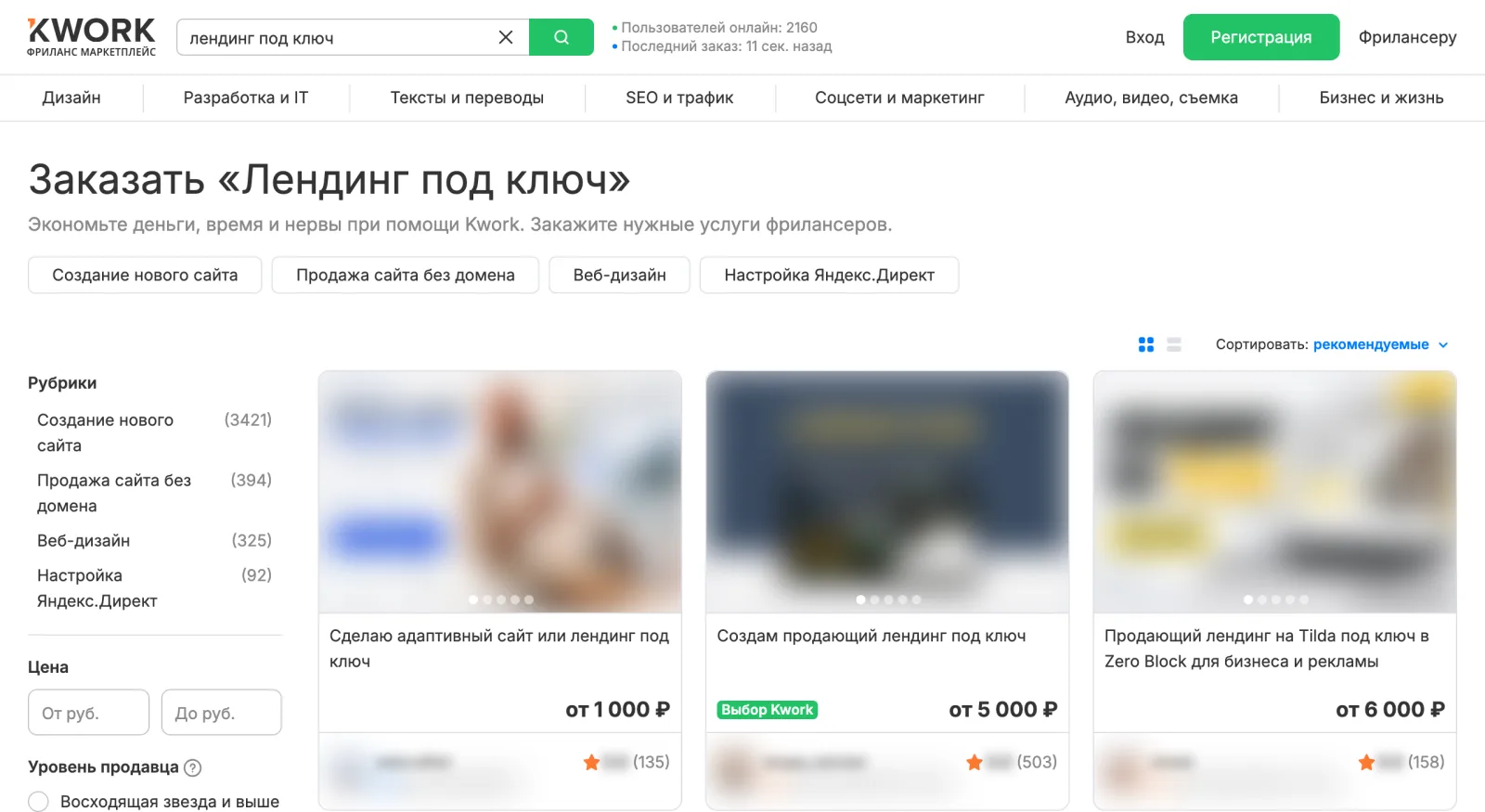The image size is (1485, 812).
Task: Open the Разработка и IT menu
Action: pos(246,97)
